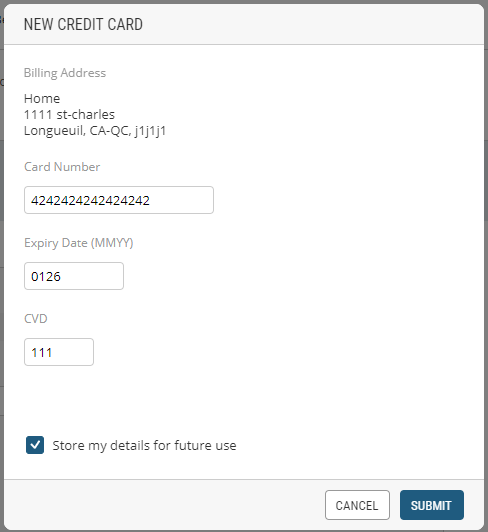Click the NEW CREDIT CARD dialog title
The image size is (488, 532).
coord(83,24)
